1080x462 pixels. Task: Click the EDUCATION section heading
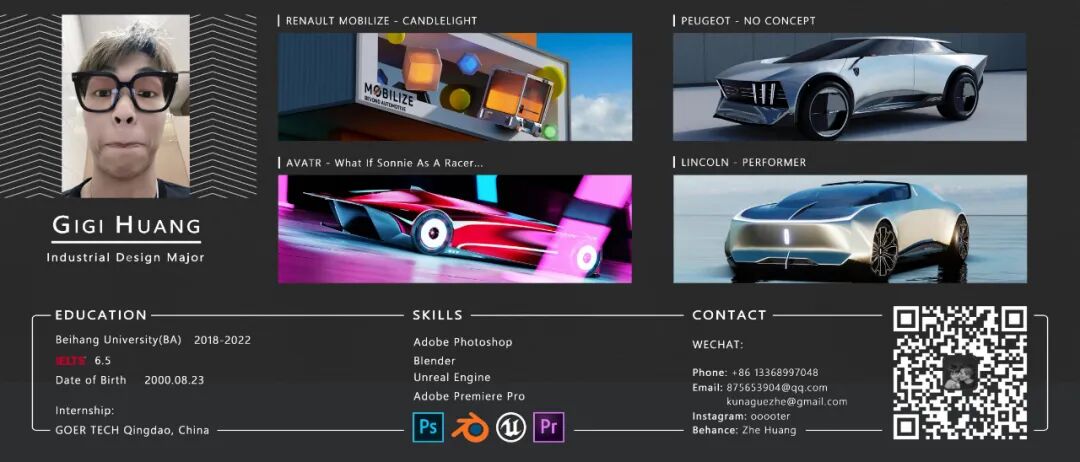[101, 315]
